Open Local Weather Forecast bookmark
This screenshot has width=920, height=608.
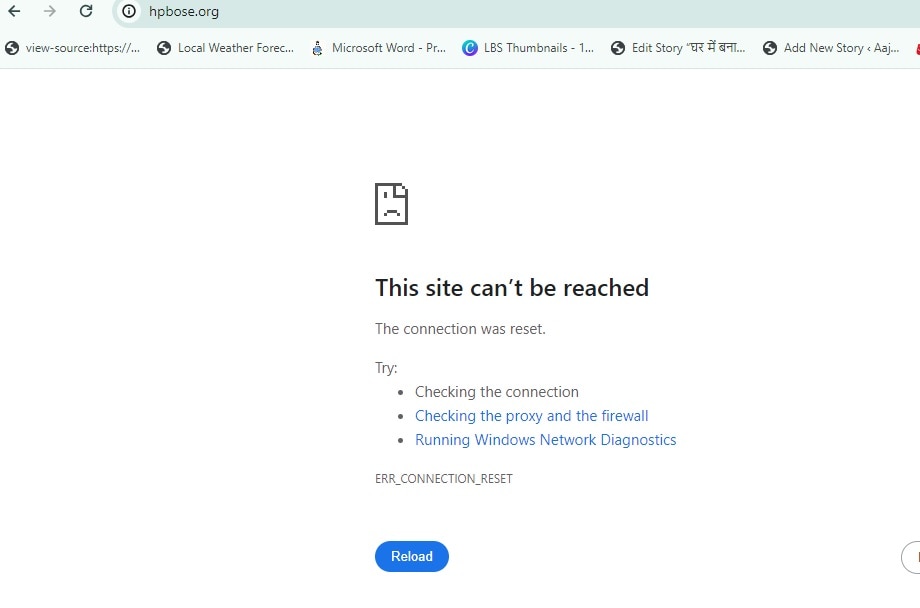pyautogui.click(x=226, y=48)
